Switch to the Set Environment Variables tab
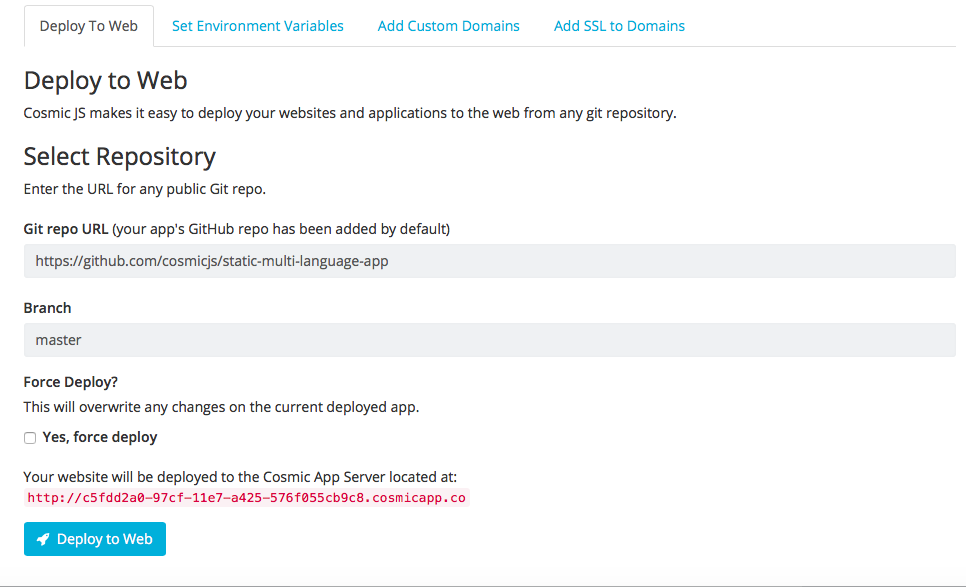The height and width of the screenshot is (587, 966). (257, 26)
